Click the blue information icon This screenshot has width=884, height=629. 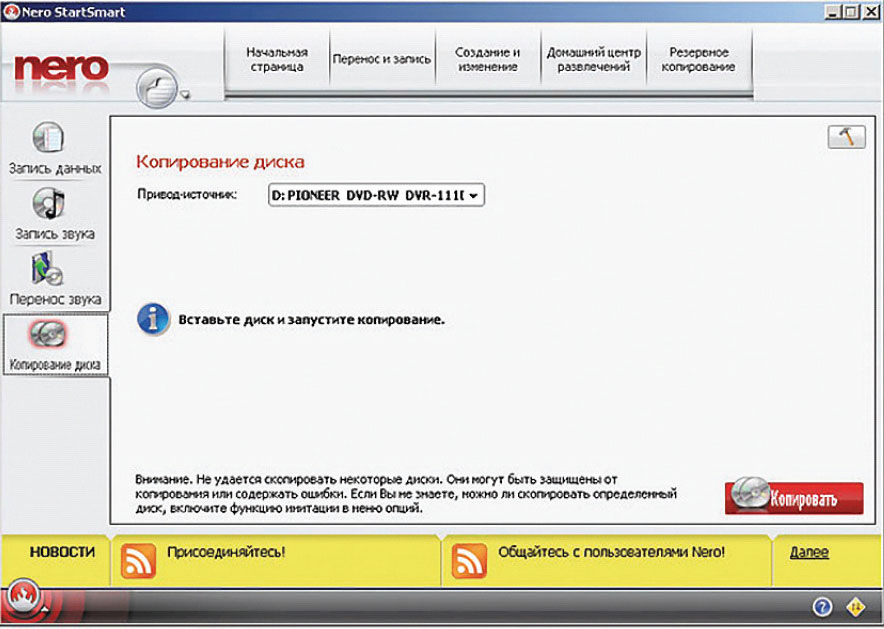(x=152, y=320)
